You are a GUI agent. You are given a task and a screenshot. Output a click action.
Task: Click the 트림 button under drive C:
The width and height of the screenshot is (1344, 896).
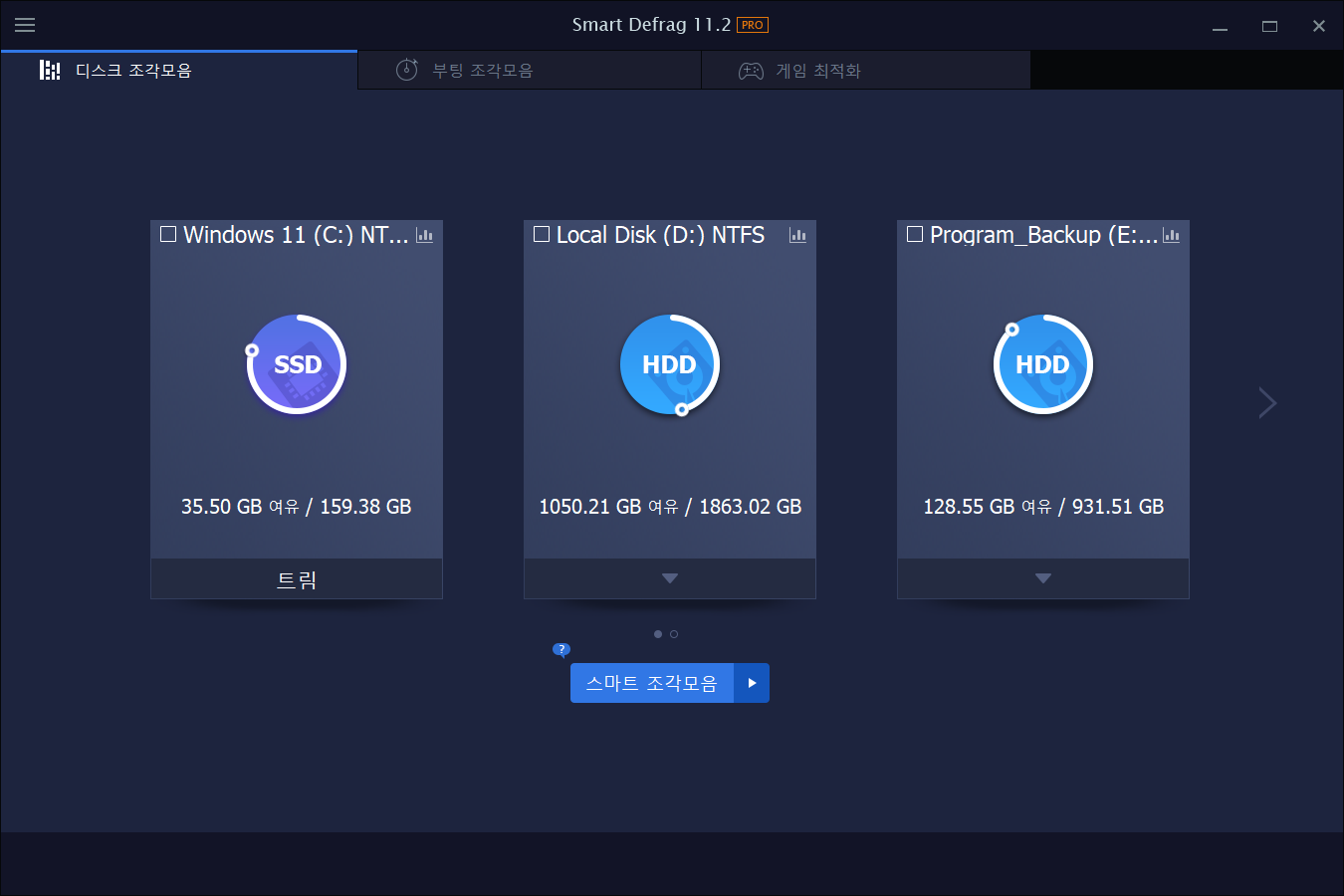click(x=297, y=578)
